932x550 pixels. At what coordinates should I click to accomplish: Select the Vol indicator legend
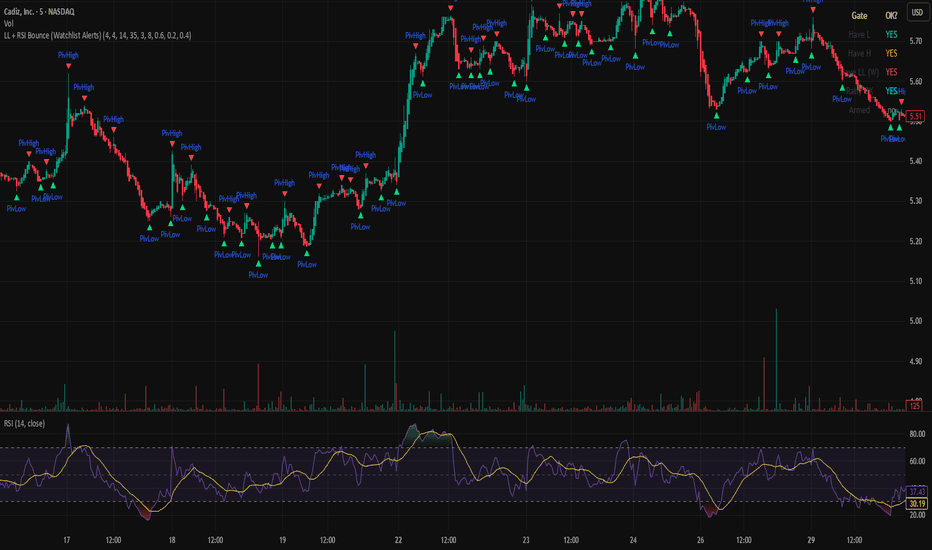coord(8,24)
